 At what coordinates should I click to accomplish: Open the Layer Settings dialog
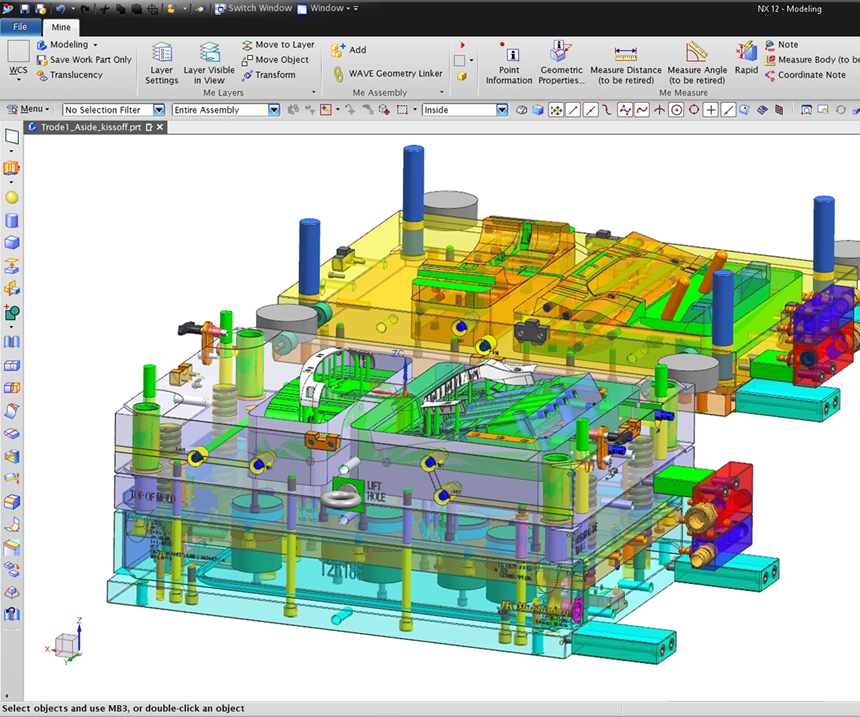click(161, 62)
